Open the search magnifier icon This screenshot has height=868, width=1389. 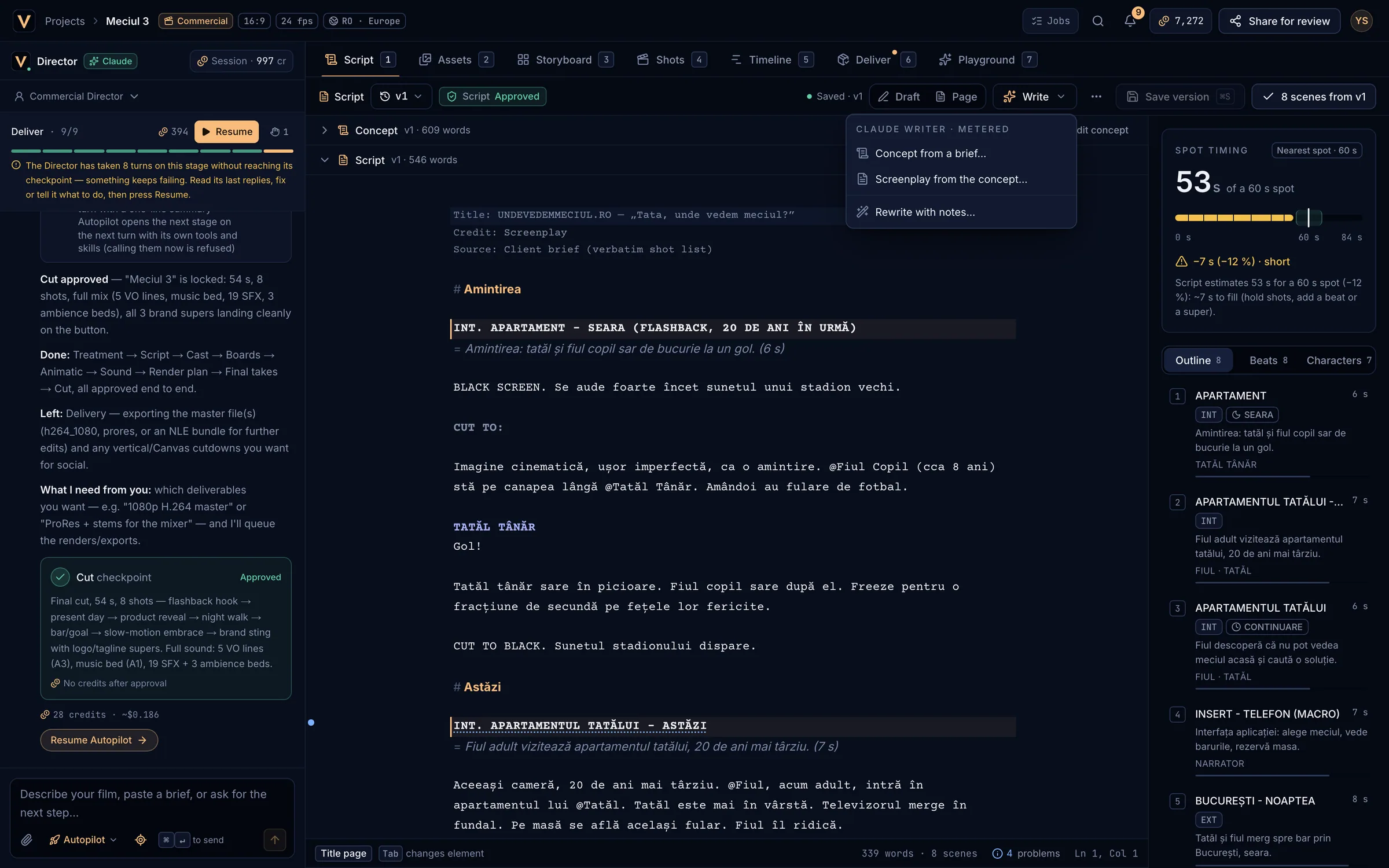click(x=1097, y=21)
